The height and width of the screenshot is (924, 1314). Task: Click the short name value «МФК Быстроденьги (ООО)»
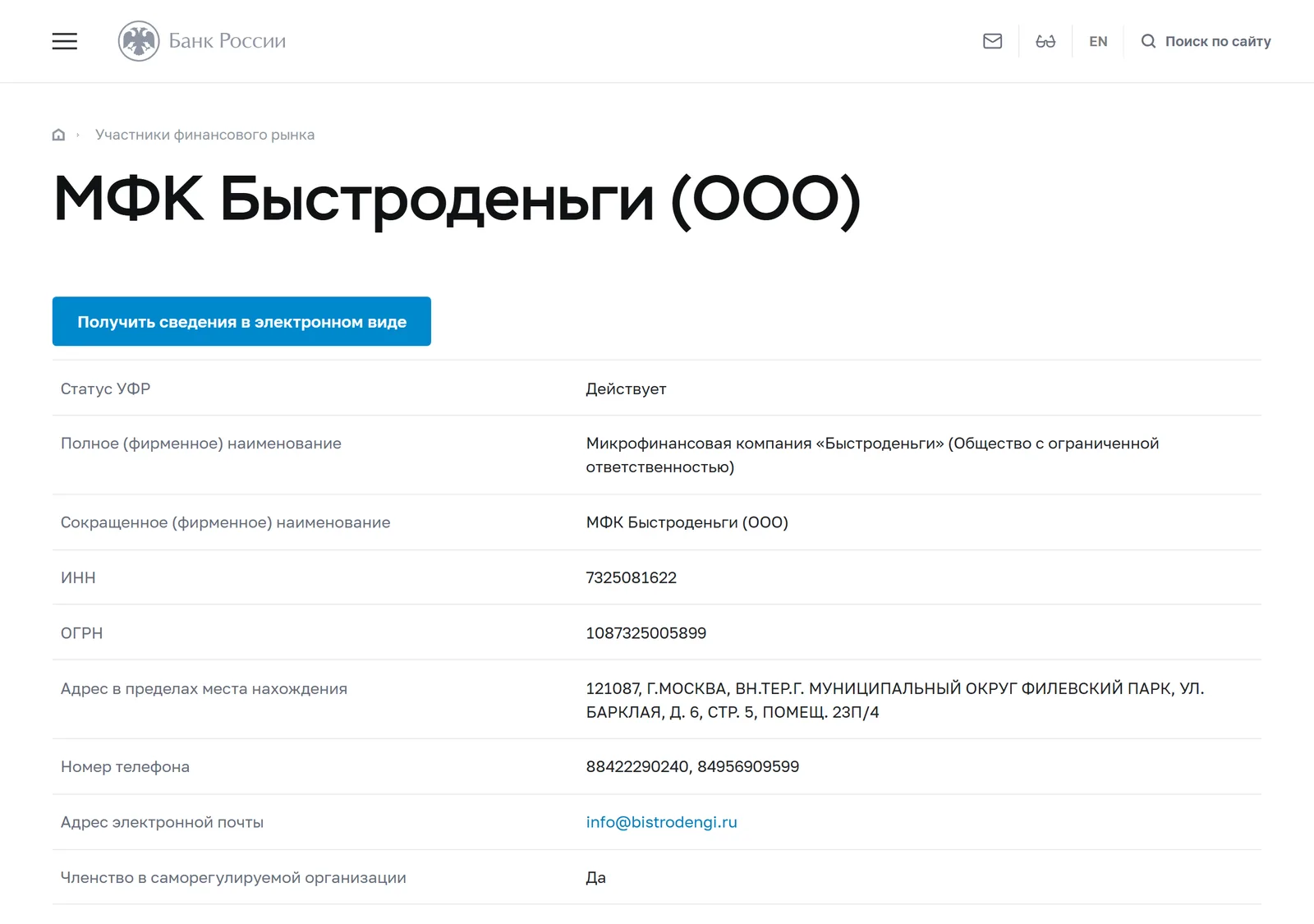687,522
